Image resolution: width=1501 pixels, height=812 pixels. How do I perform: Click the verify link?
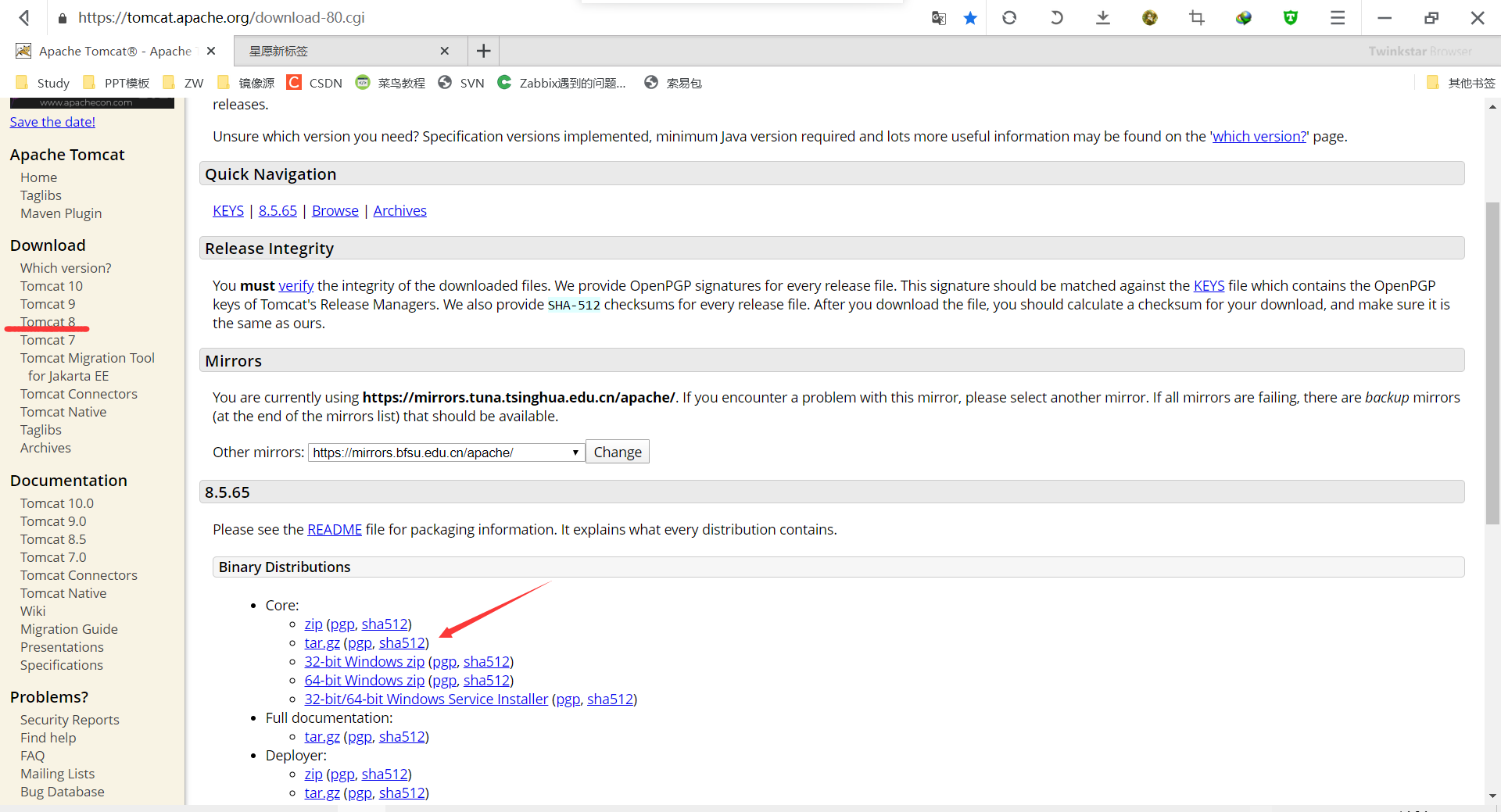tap(296, 285)
